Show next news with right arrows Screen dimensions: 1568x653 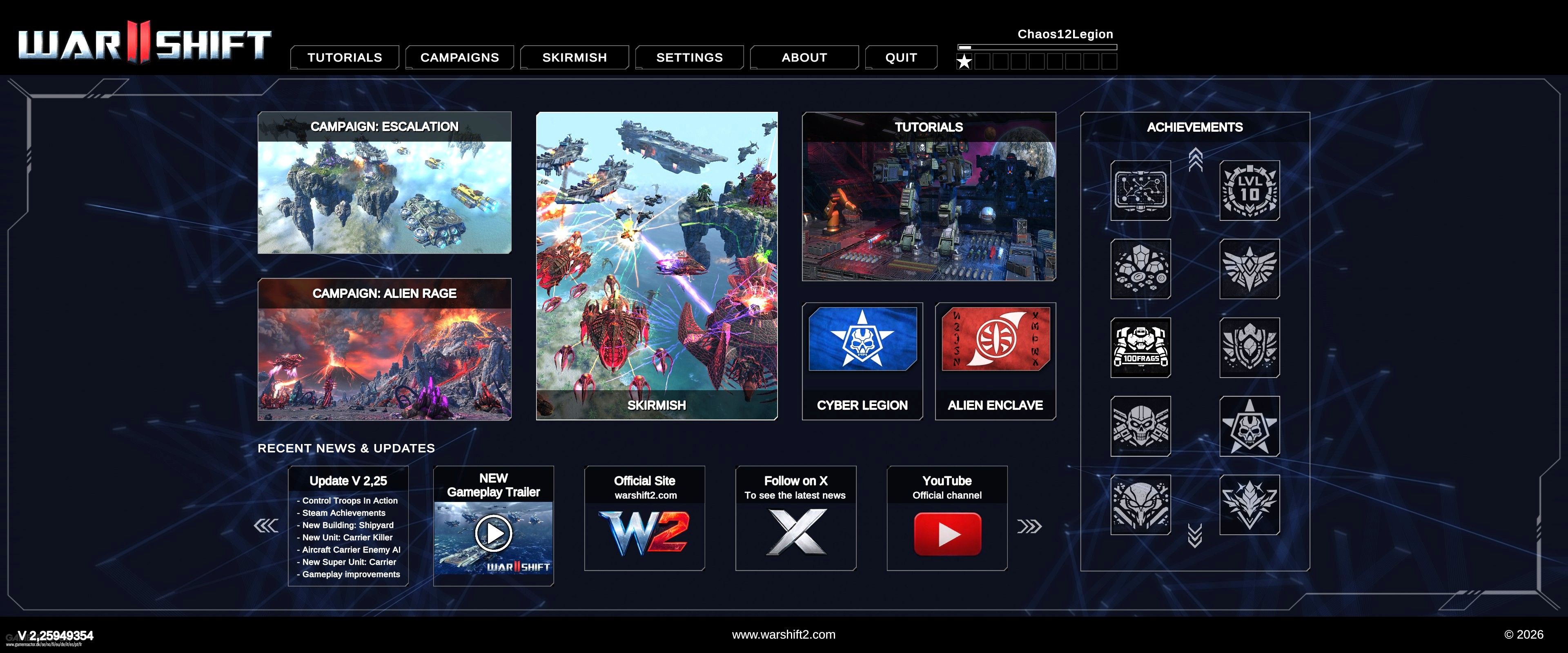pyautogui.click(x=1029, y=526)
